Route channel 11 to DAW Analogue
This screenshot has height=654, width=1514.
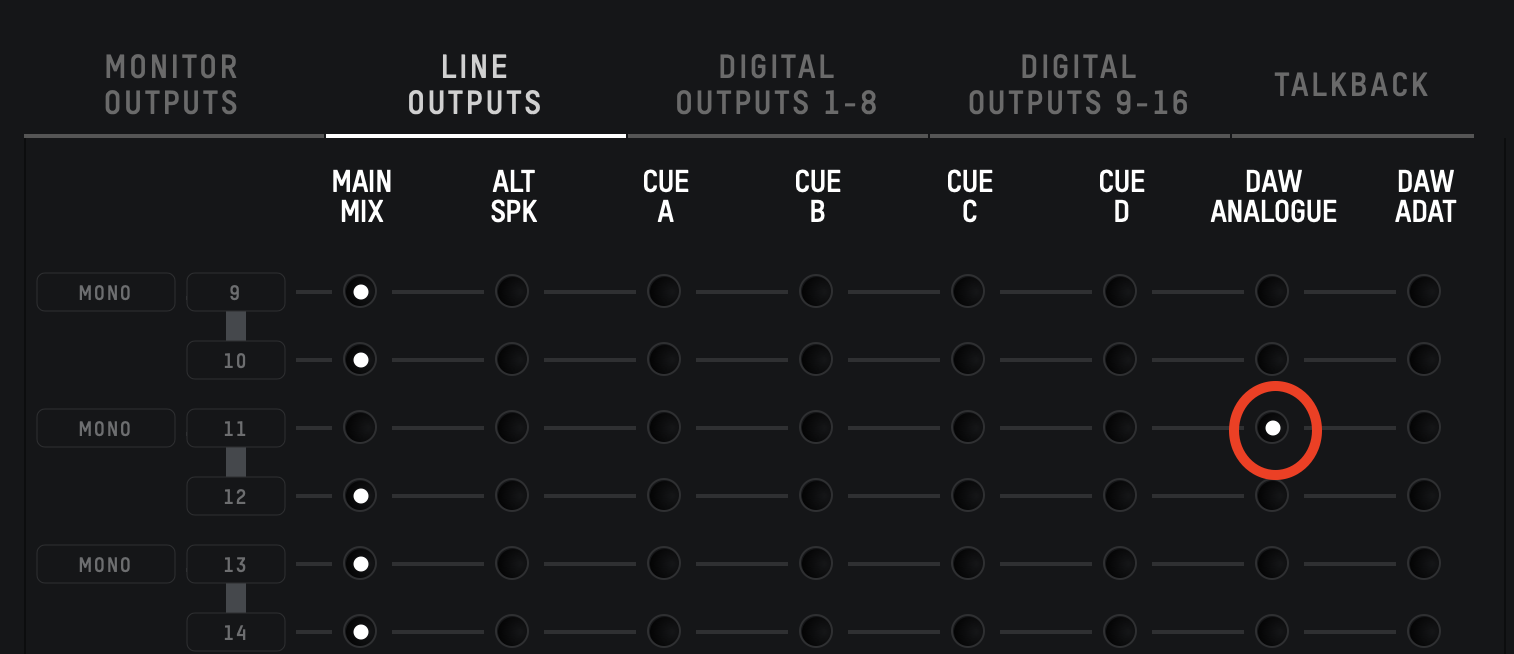(x=1272, y=427)
